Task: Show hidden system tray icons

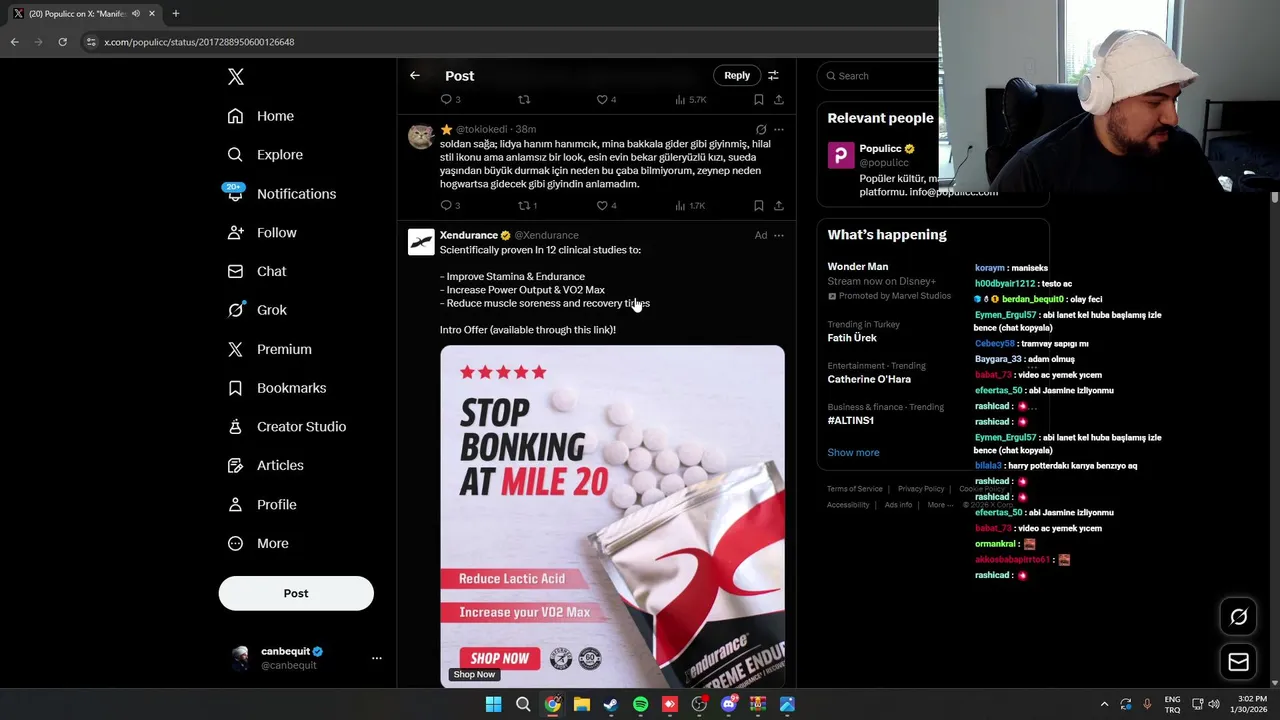Action: coord(1104,704)
